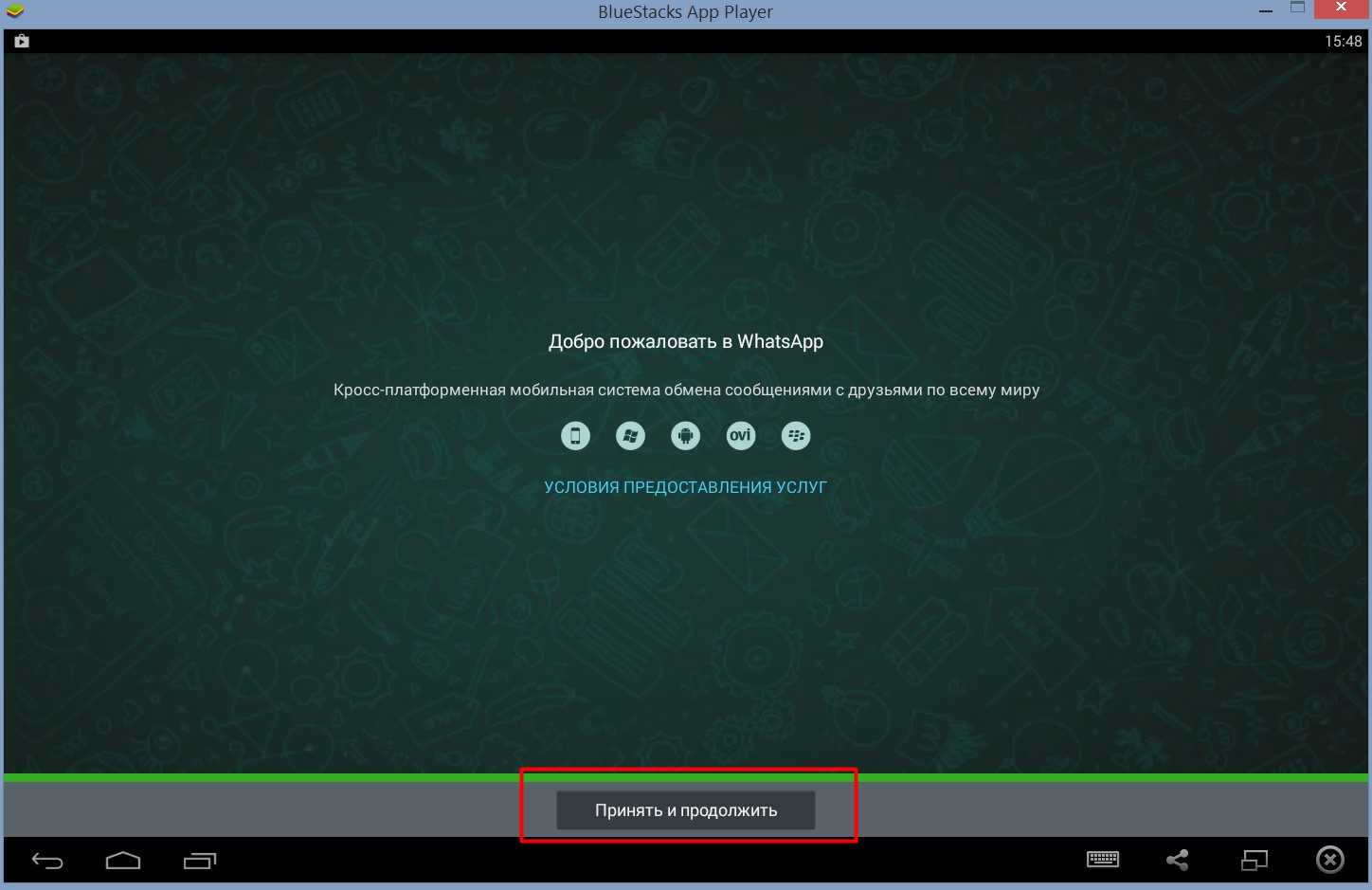Click the Добро пожаловать в WhatsApp heading
Image resolution: width=1372 pixels, height=890 pixels.
click(x=686, y=342)
